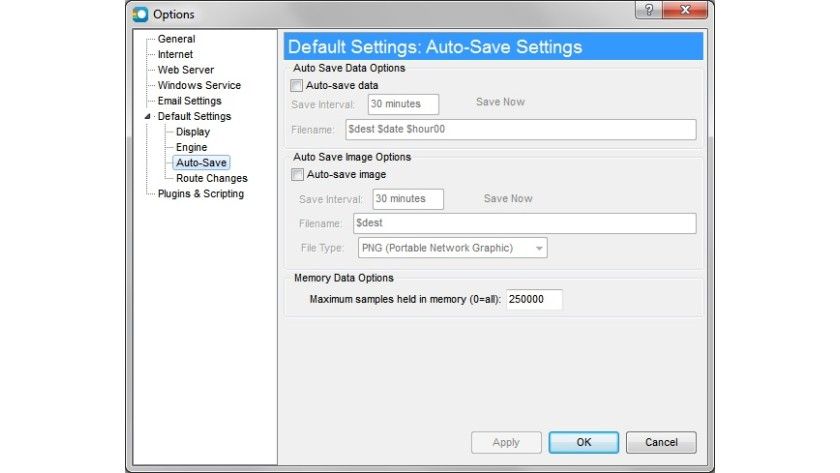
Task: Click image Save Interval 30 minutes field
Action: tap(408, 199)
